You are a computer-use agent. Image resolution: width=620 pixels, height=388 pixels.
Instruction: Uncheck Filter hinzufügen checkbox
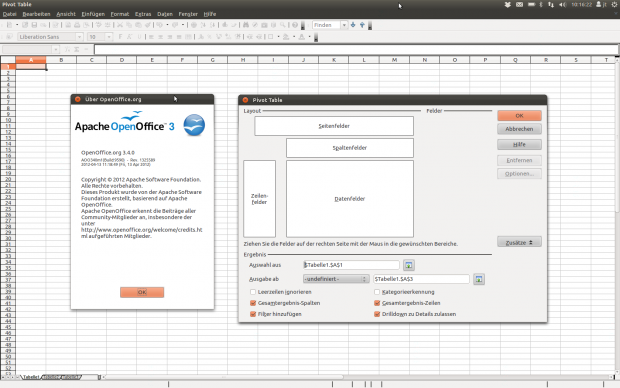[x=253, y=314]
